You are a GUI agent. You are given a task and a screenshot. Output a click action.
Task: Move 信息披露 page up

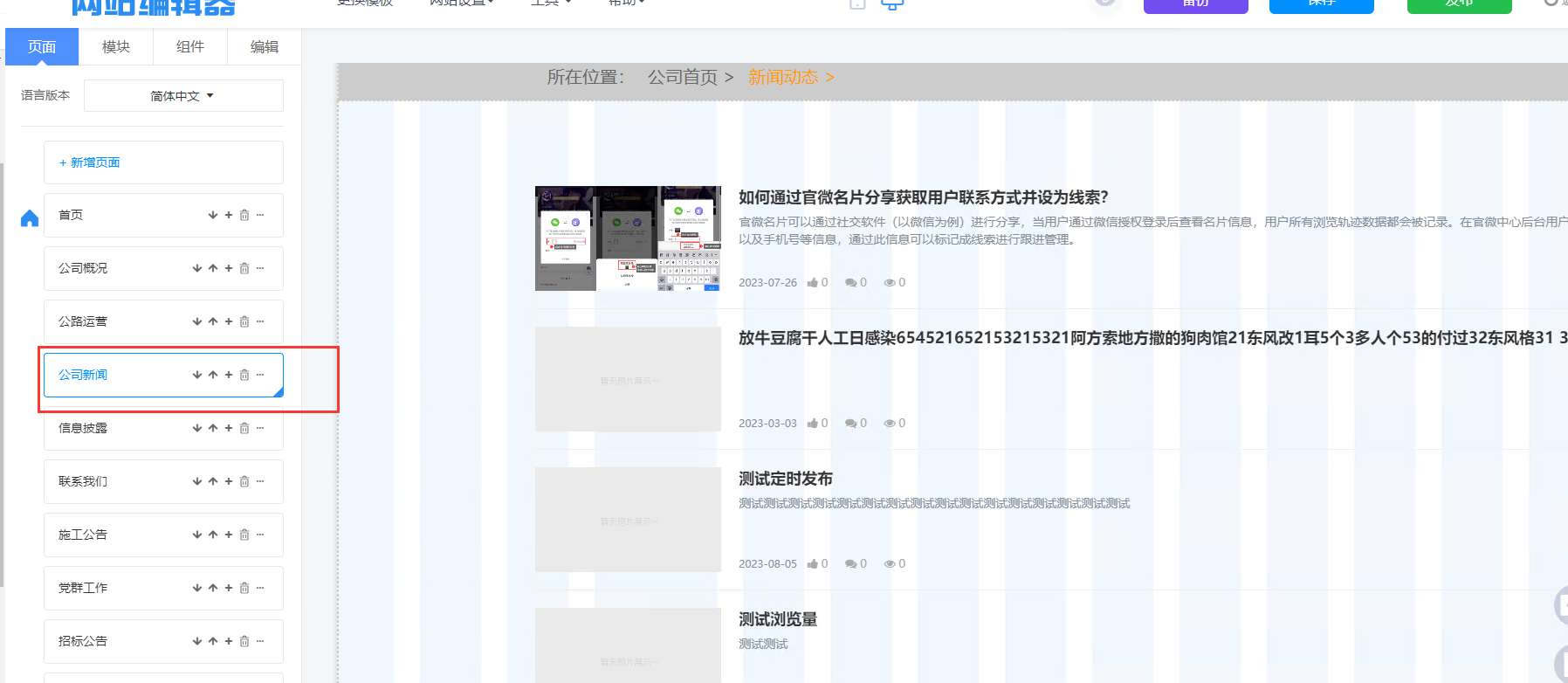[x=213, y=428]
